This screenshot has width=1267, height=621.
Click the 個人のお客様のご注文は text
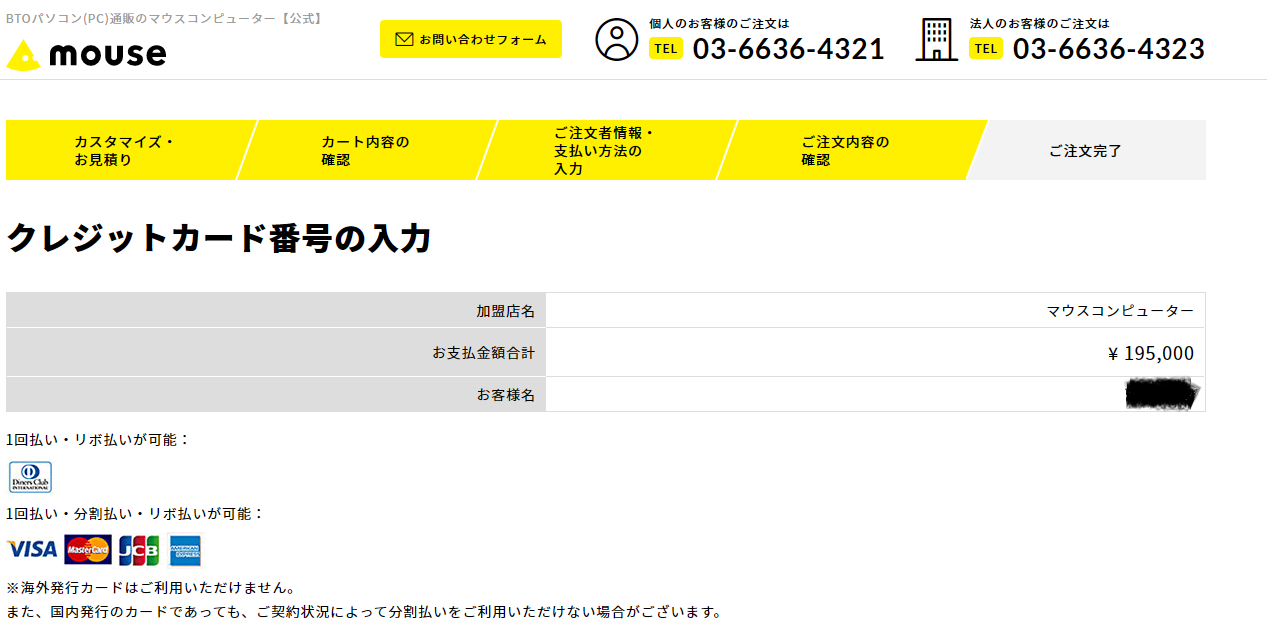click(x=719, y=23)
